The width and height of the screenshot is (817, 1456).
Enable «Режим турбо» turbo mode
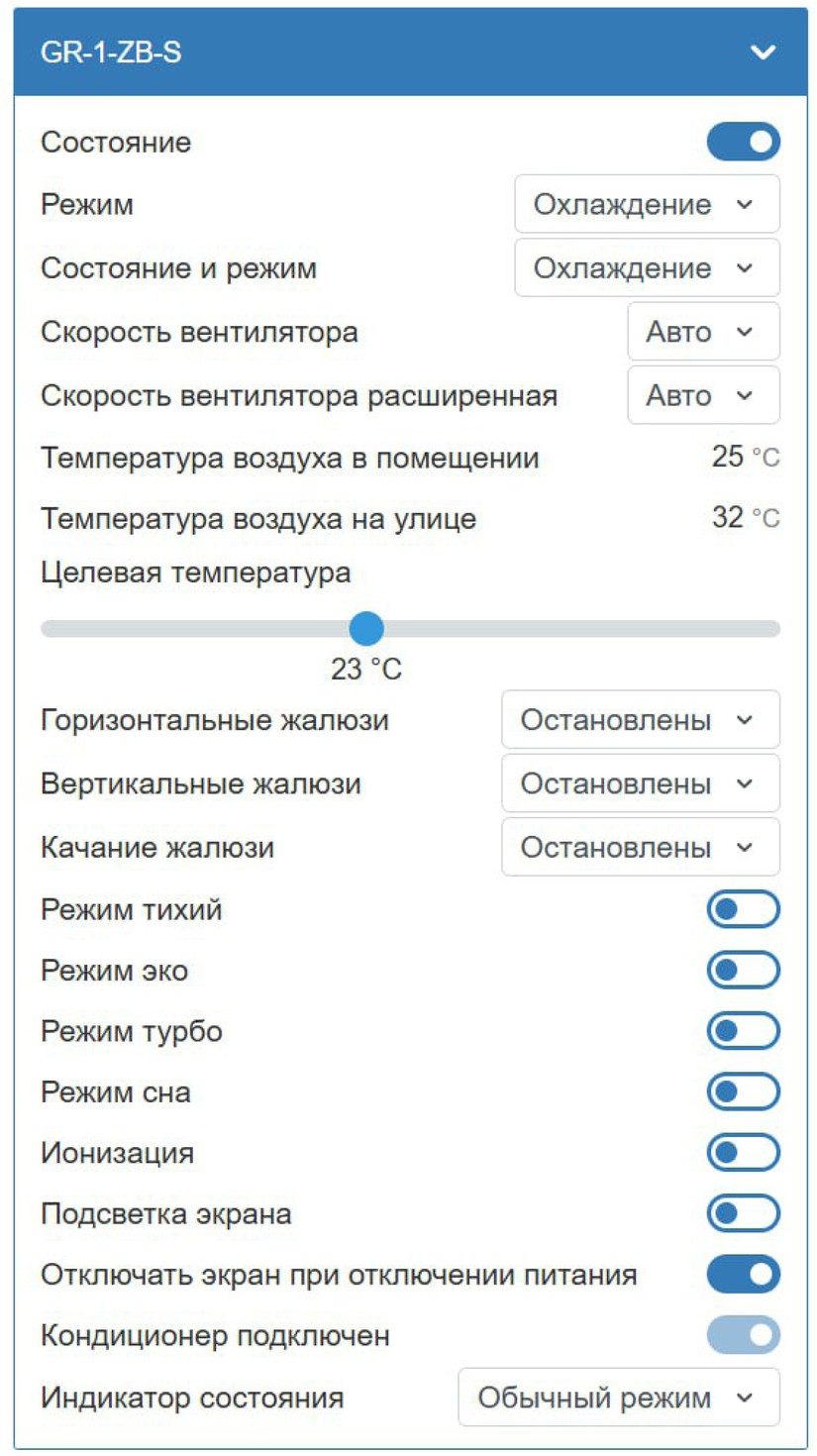743,1031
